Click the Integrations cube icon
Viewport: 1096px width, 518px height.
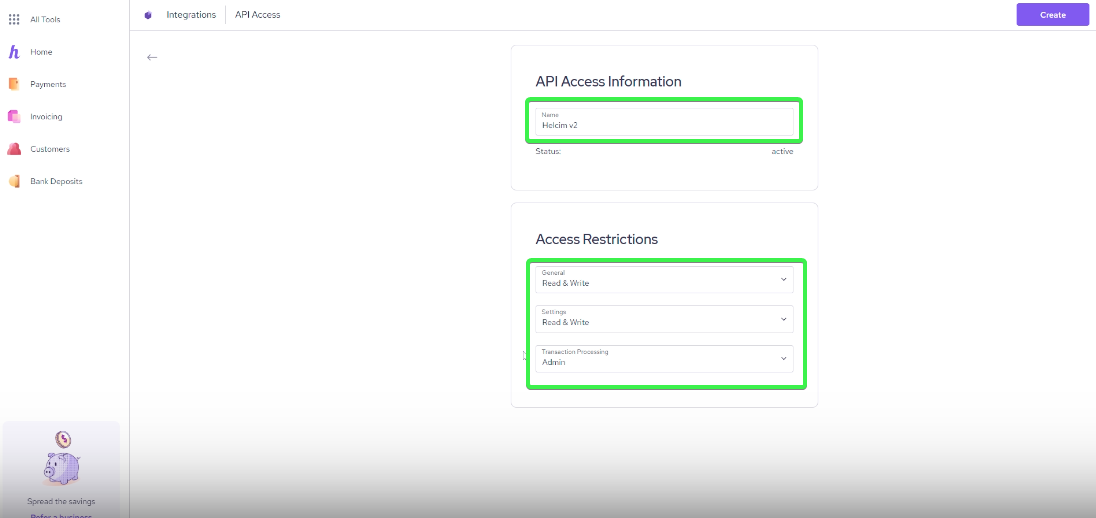coord(147,15)
